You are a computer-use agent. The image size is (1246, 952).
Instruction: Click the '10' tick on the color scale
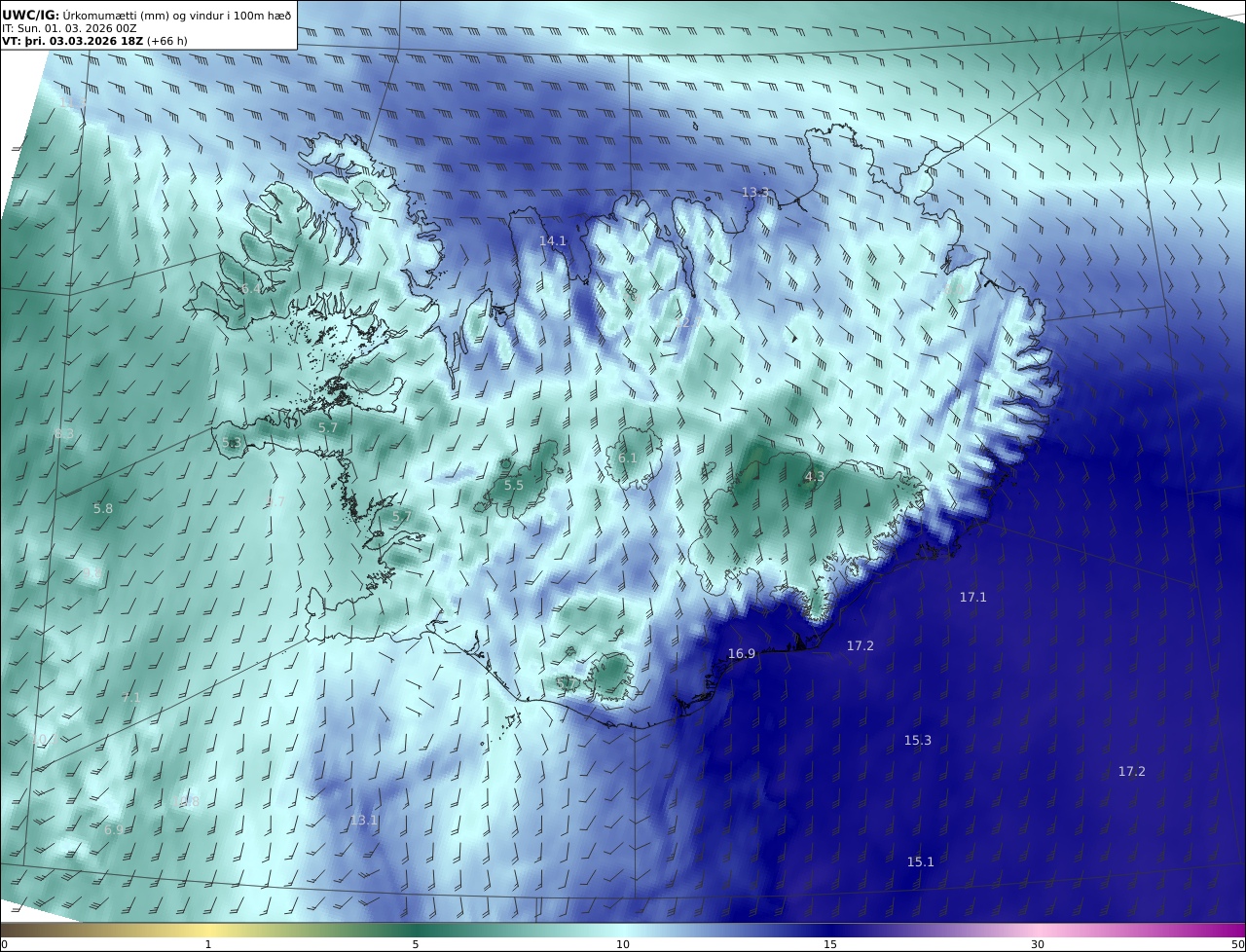click(623, 944)
